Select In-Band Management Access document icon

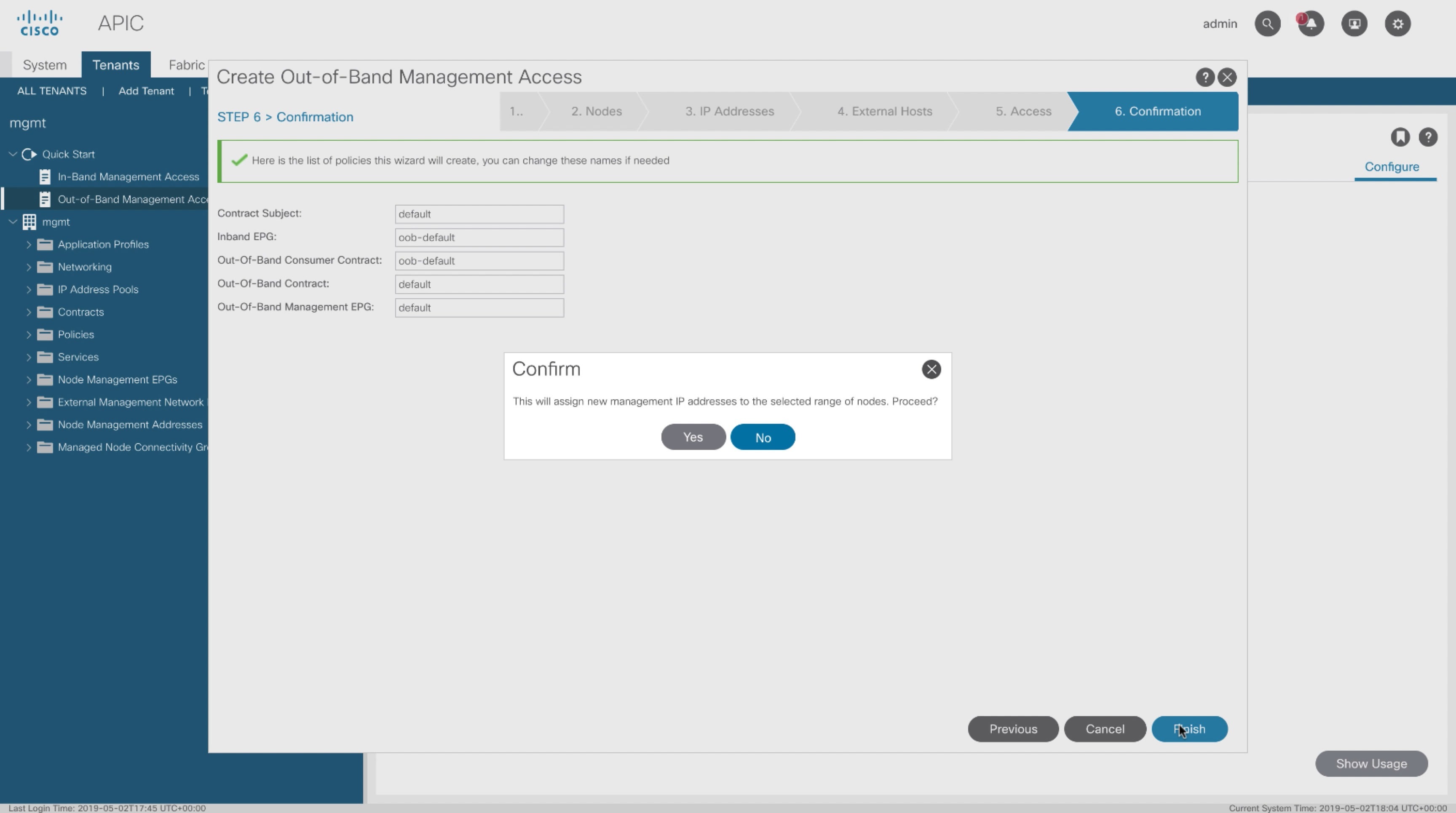click(45, 177)
